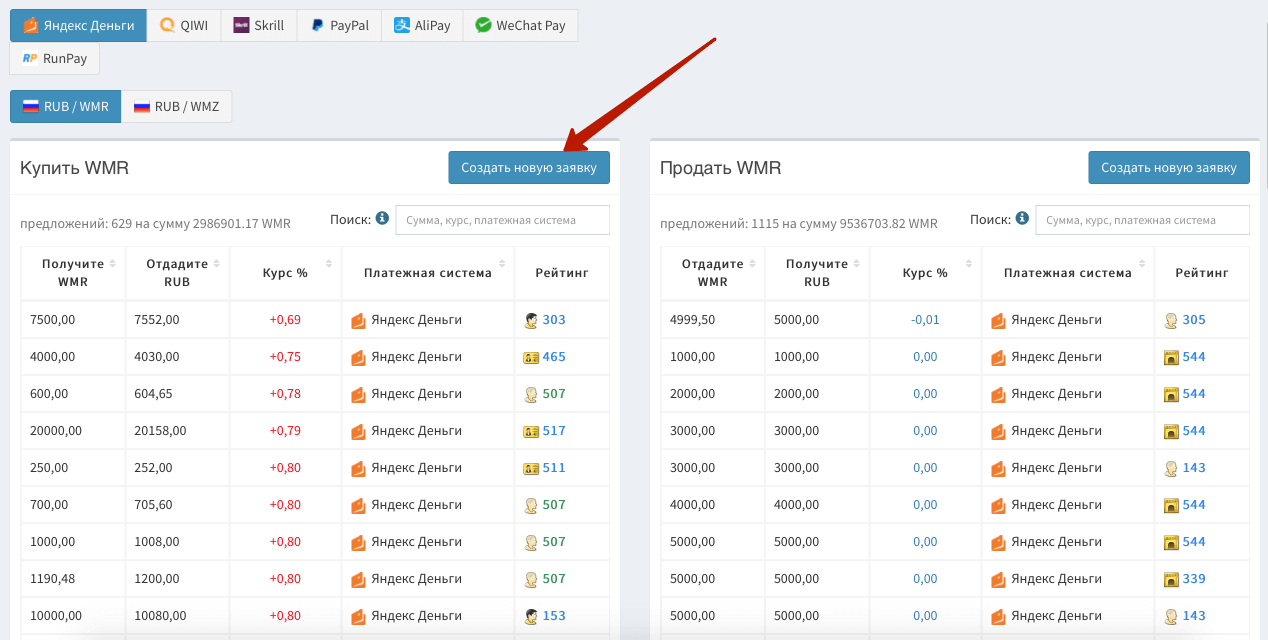Open rating 511 in buy table
The height and width of the screenshot is (640, 1268).
coord(554,468)
